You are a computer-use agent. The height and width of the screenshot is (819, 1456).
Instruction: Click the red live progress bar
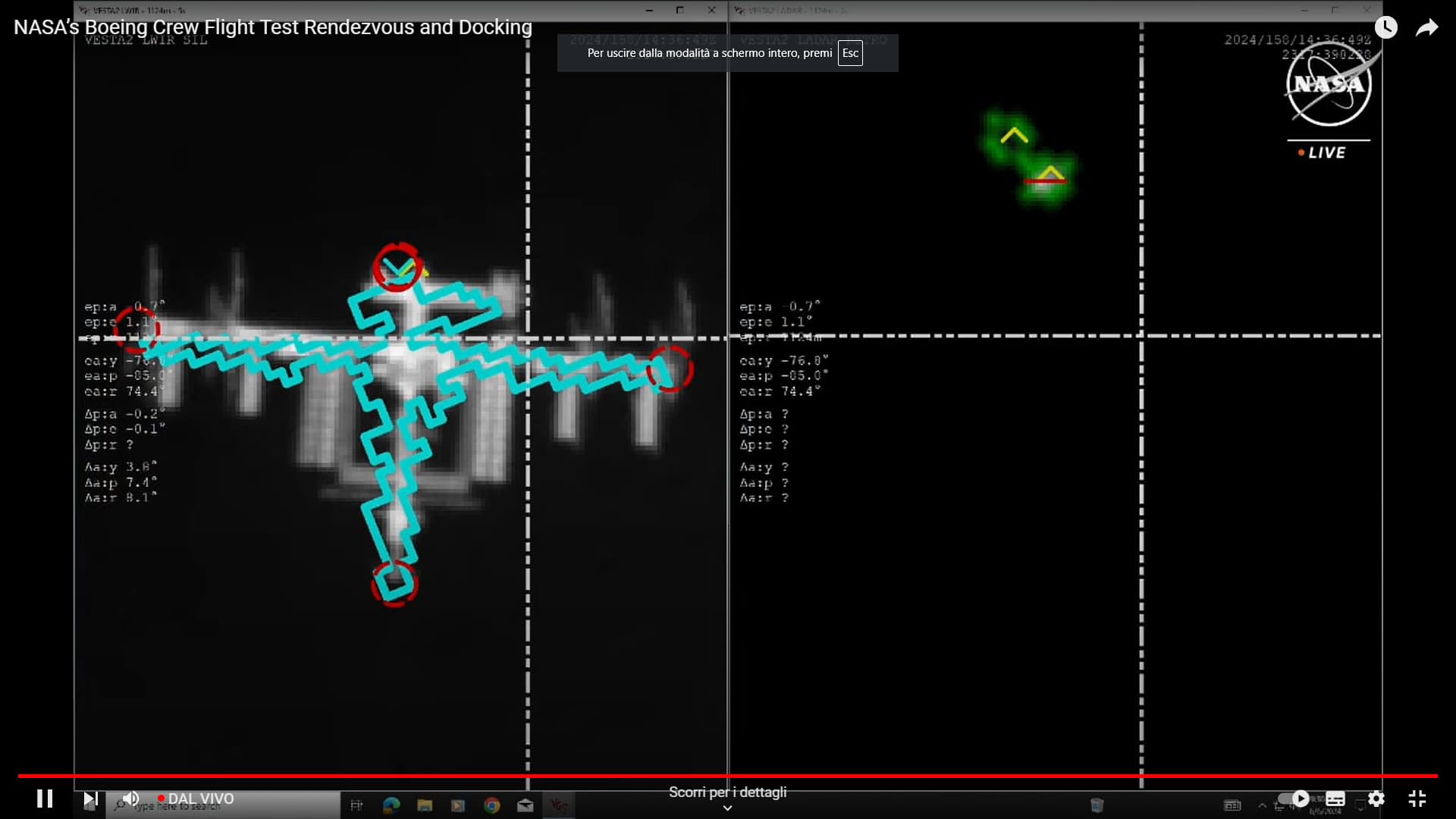728,776
